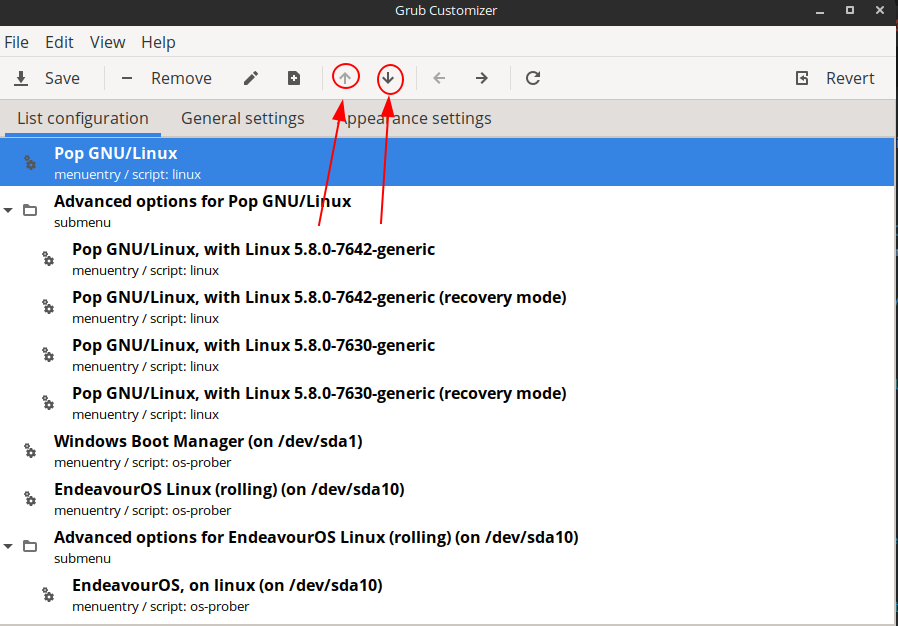Screen dimensions: 898x626
Task: Click folder icon of Advanced options for EndeavourOS
Action: (x=30, y=546)
